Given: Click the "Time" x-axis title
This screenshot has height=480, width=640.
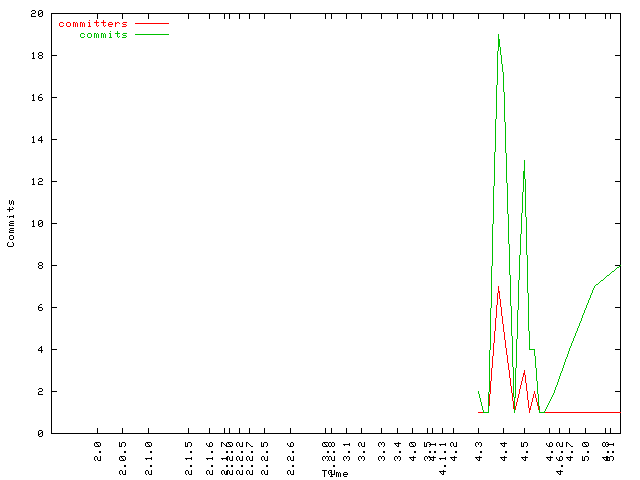Looking at the screenshot, I should tap(335, 473).
